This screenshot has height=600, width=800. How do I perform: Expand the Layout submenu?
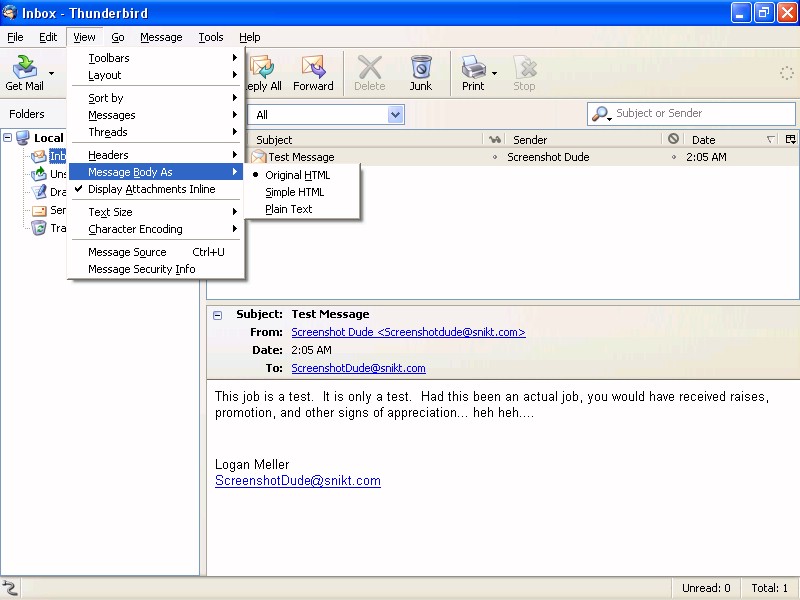[156, 76]
